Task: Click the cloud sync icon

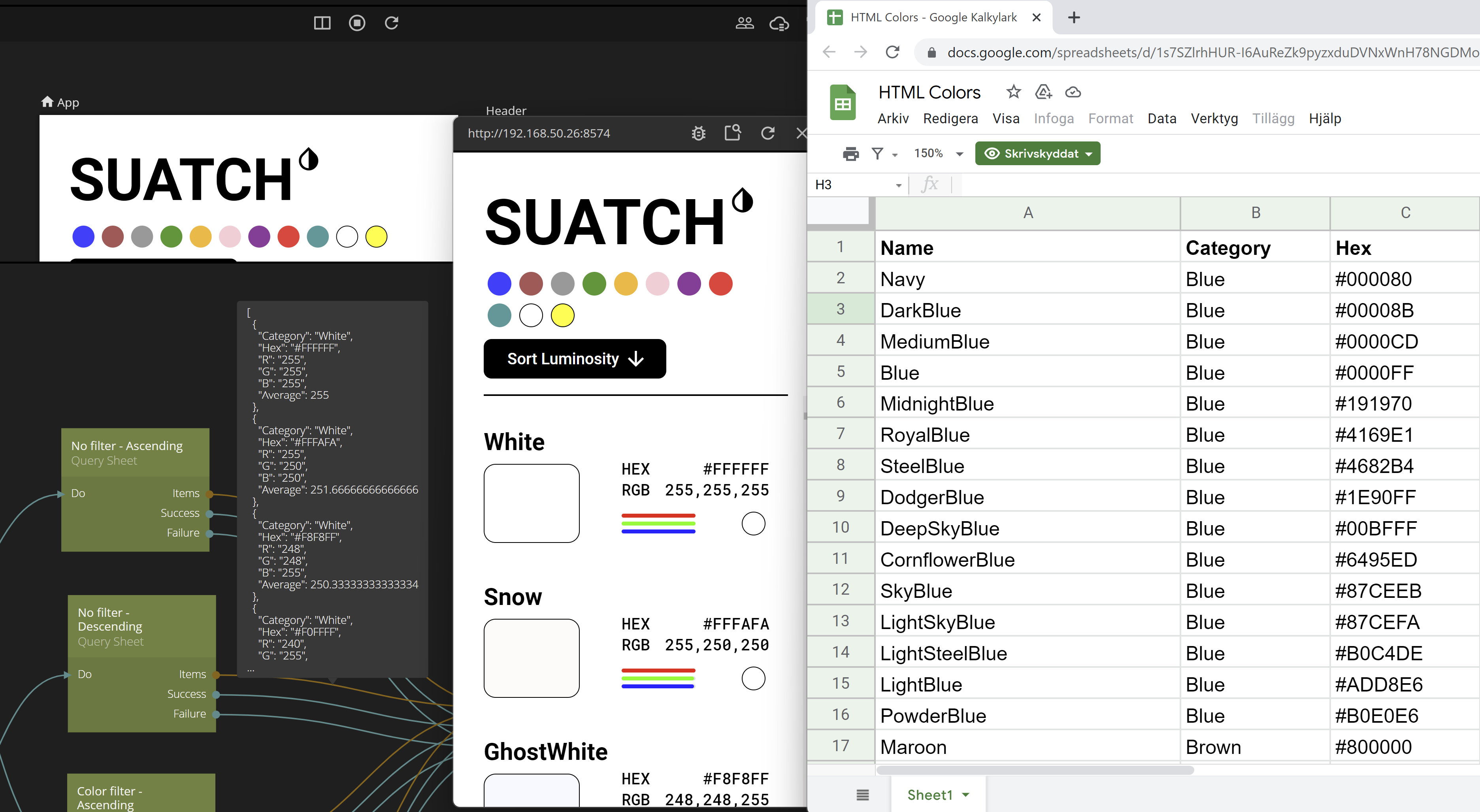Action: point(779,23)
